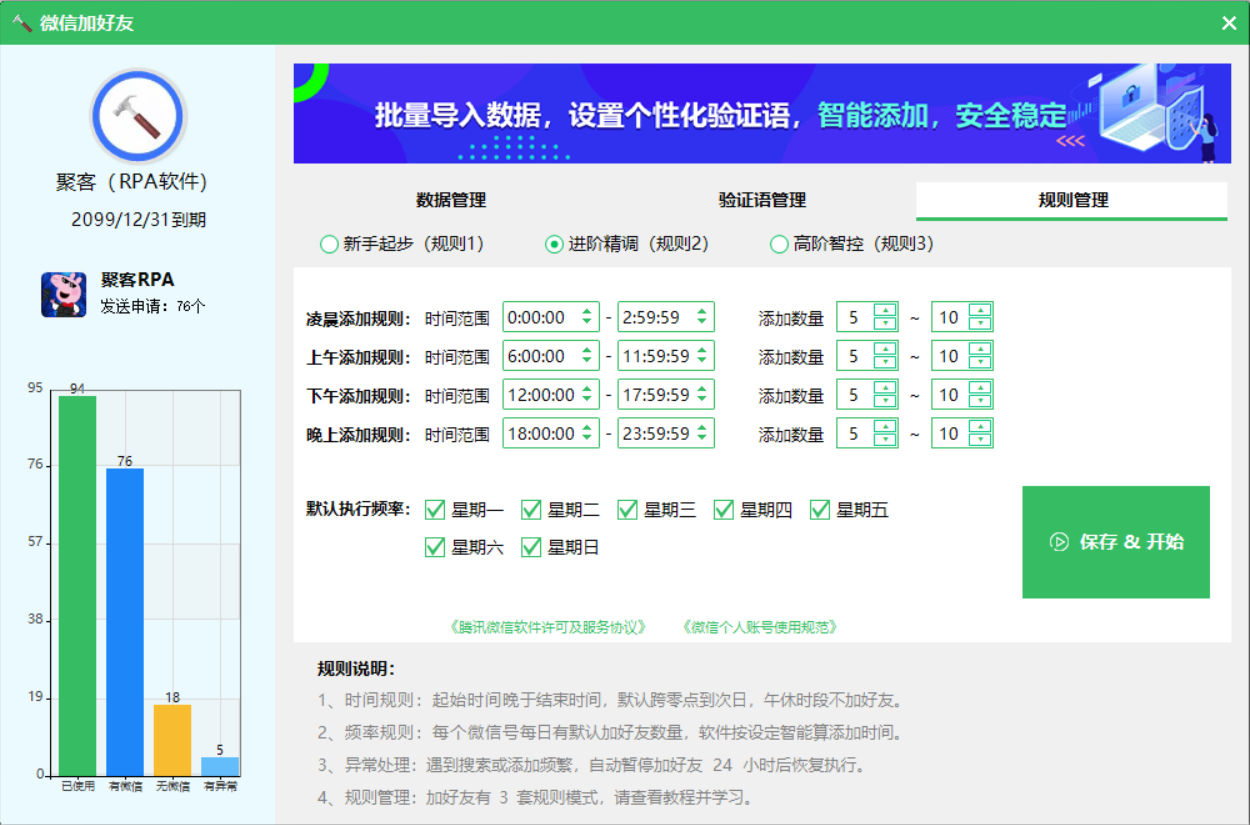Select 高阶智控 (规则3) radio option
Screen dimensions: 1250x825
pos(778,244)
